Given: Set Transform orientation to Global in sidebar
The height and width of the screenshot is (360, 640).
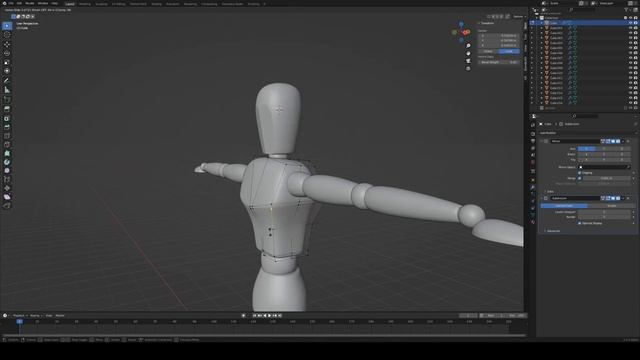Looking at the screenshot, I should point(488,51).
